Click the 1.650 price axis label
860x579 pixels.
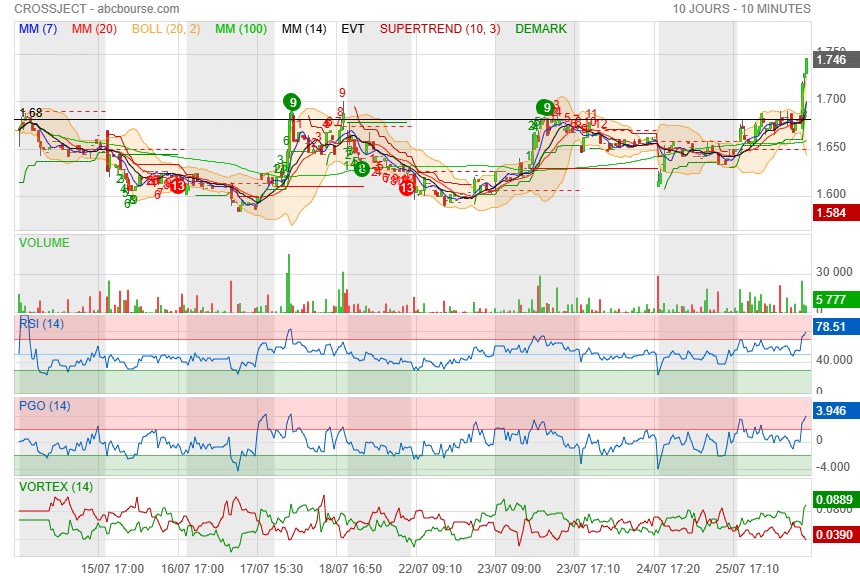[x=831, y=147]
